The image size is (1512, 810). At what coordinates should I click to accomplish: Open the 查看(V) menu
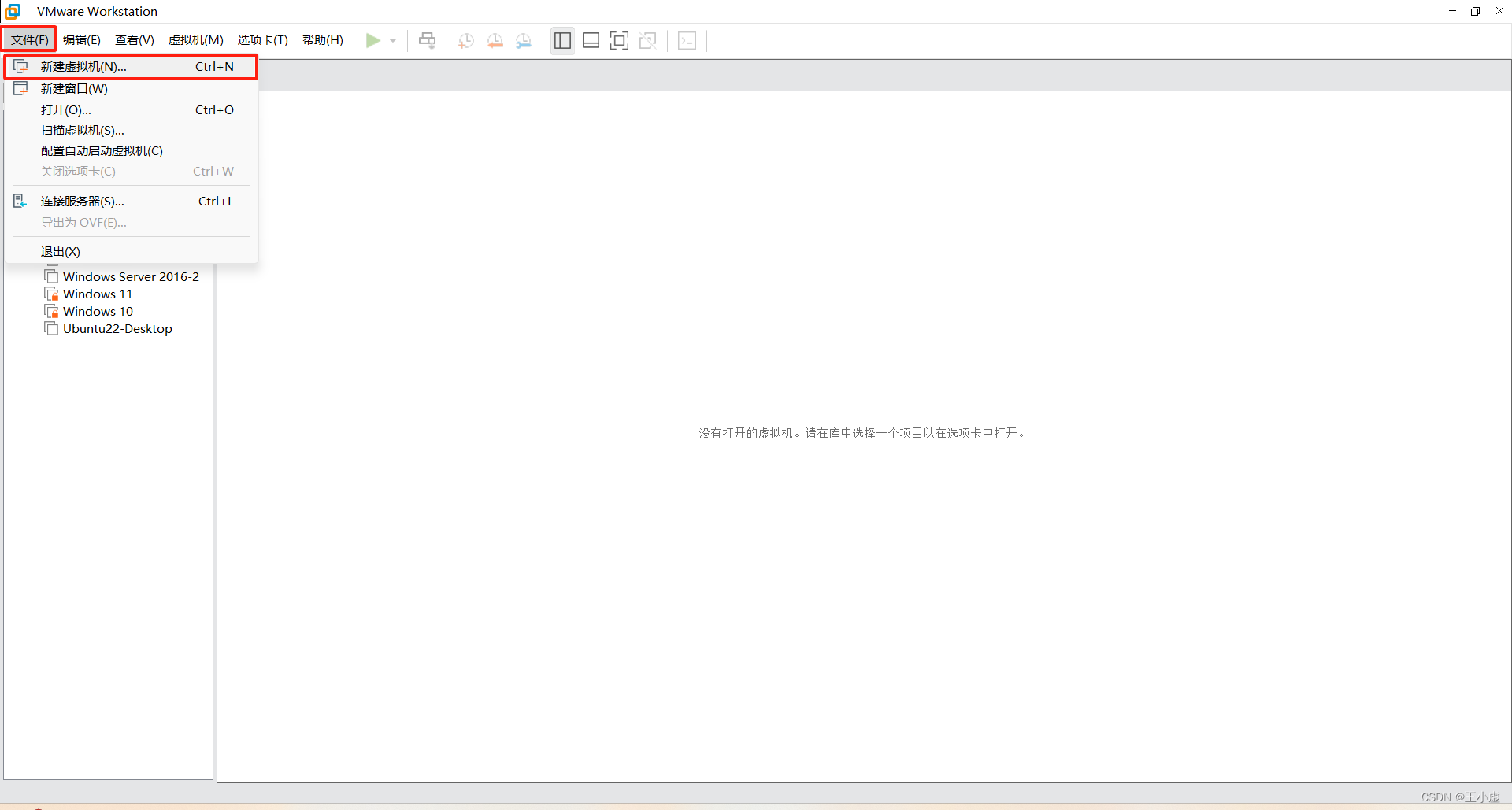(x=135, y=39)
